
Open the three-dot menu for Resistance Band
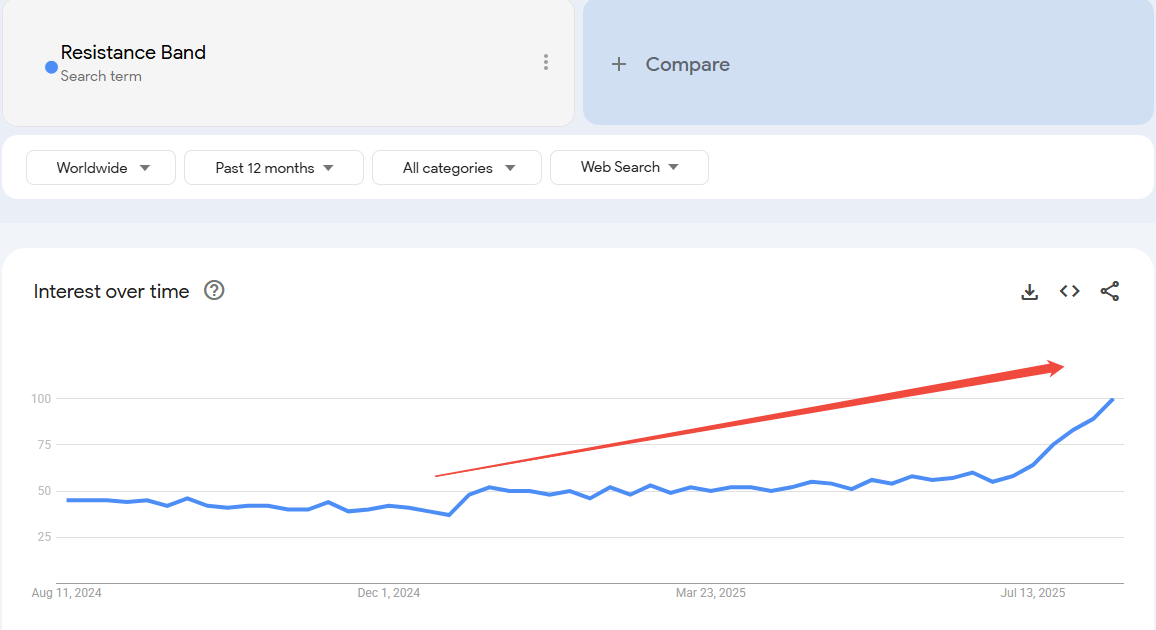(546, 61)
